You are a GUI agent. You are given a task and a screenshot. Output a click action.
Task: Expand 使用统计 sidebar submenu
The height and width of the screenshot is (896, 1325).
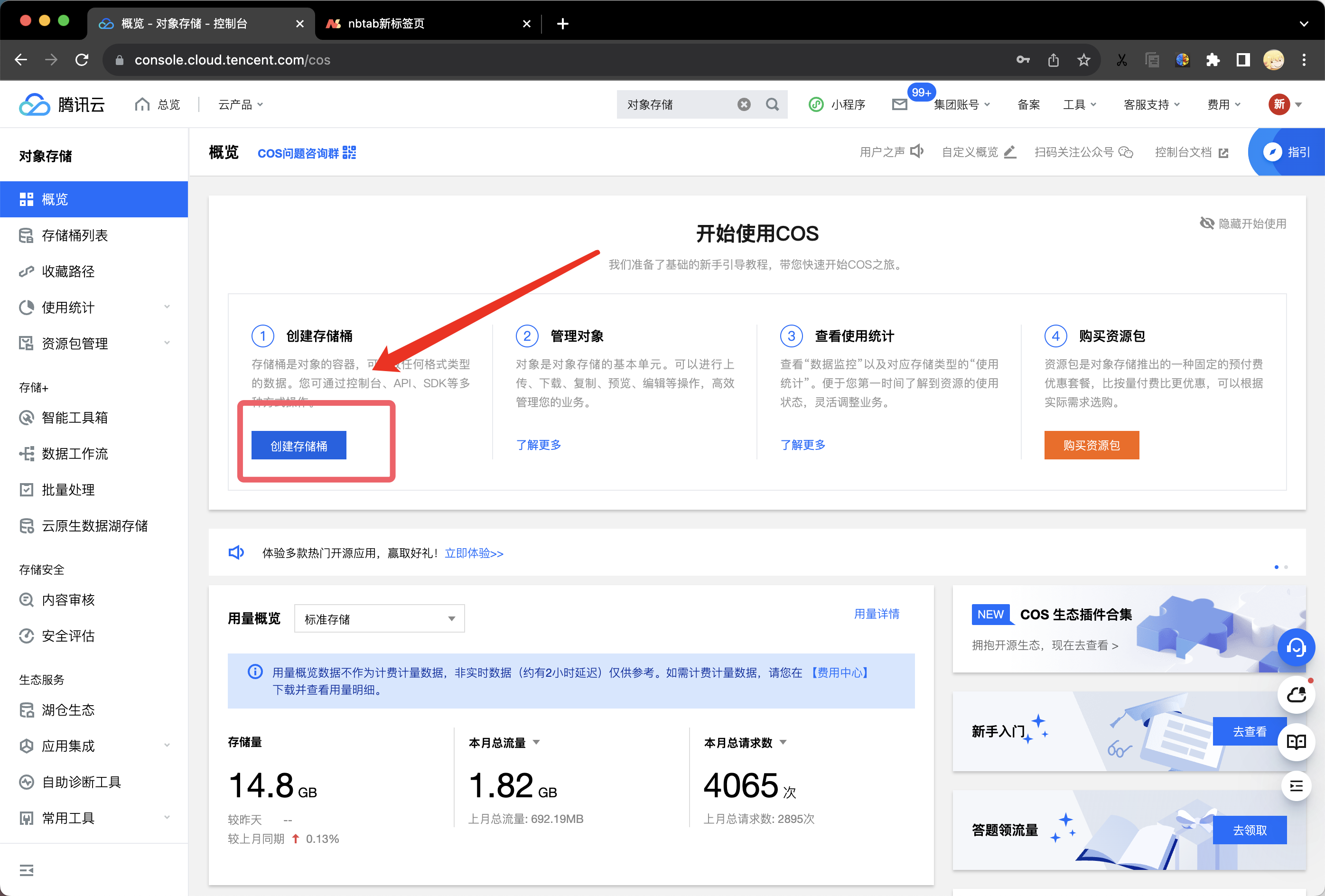coord(167,307)
